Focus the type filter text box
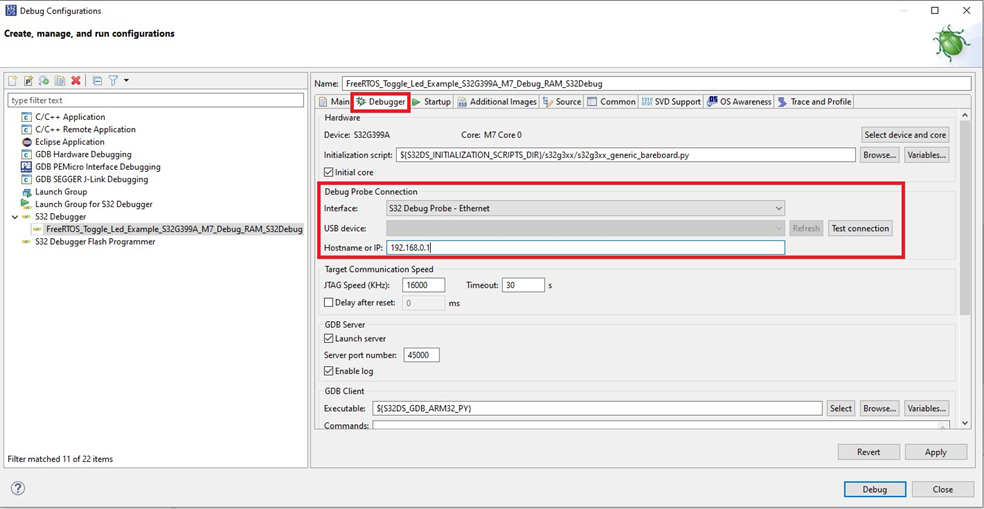The image size is (984, 509). point(155,100)
